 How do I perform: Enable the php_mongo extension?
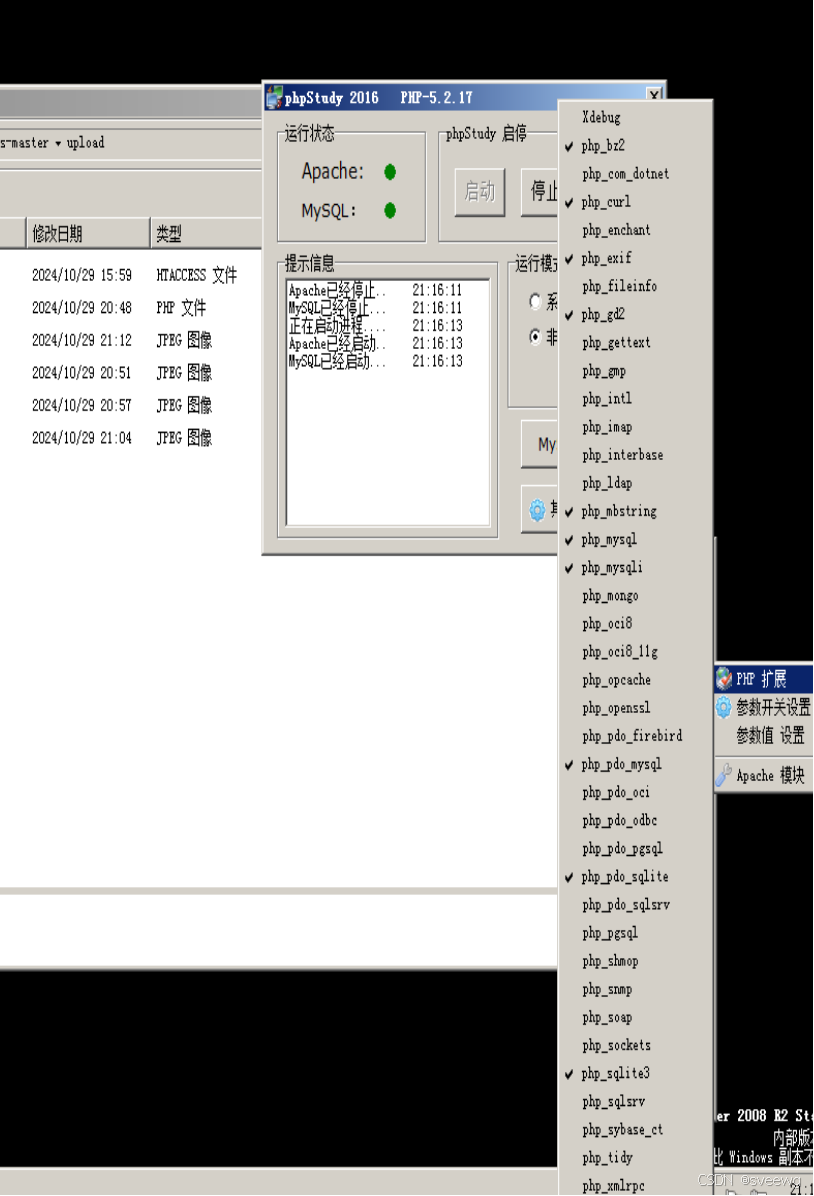636,596
